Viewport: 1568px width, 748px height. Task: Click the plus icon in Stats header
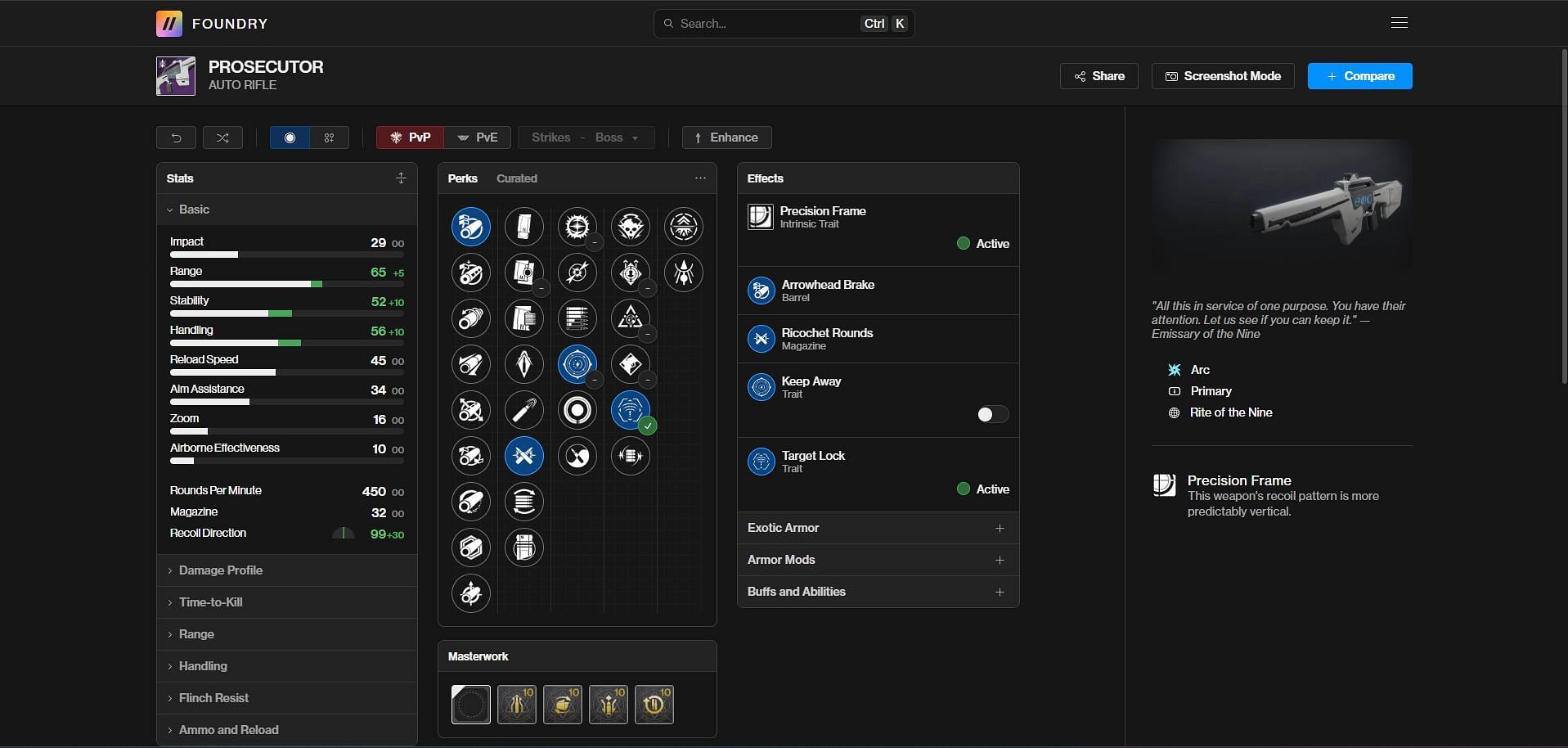tap(401, 178)
